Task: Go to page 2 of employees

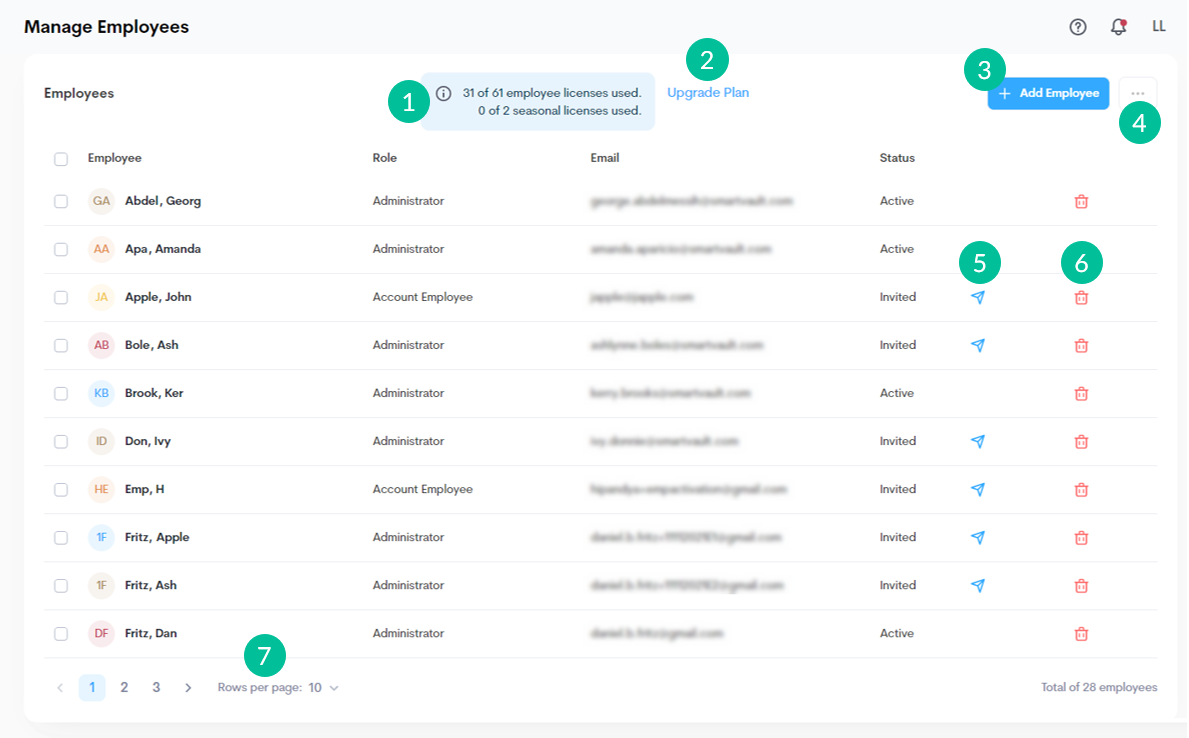Action: coord(124,688)
